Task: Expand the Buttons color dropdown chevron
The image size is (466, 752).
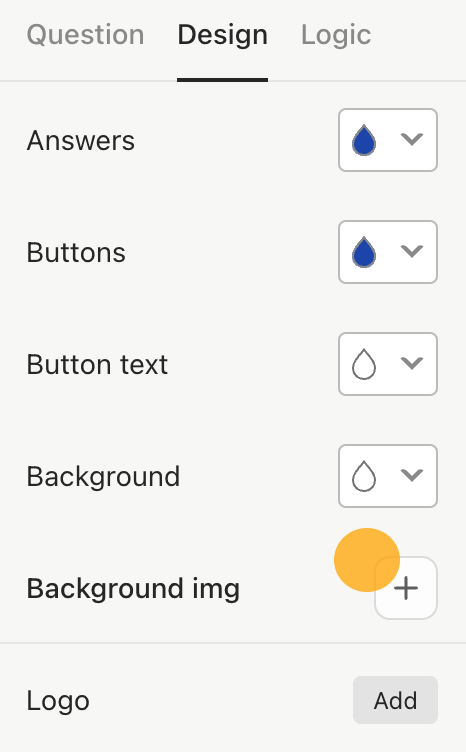Action: point(412,251)
